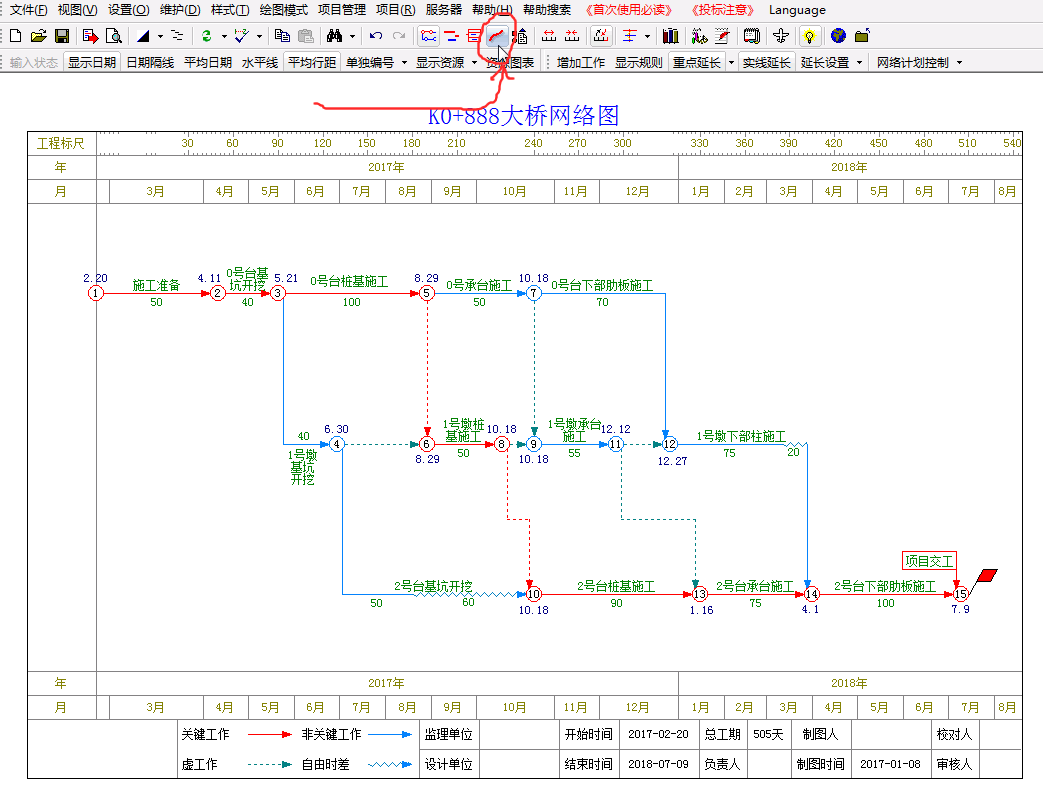Viewport: 1043px width, 798px height.
Task: Click the copy icon
Action: 282,36
